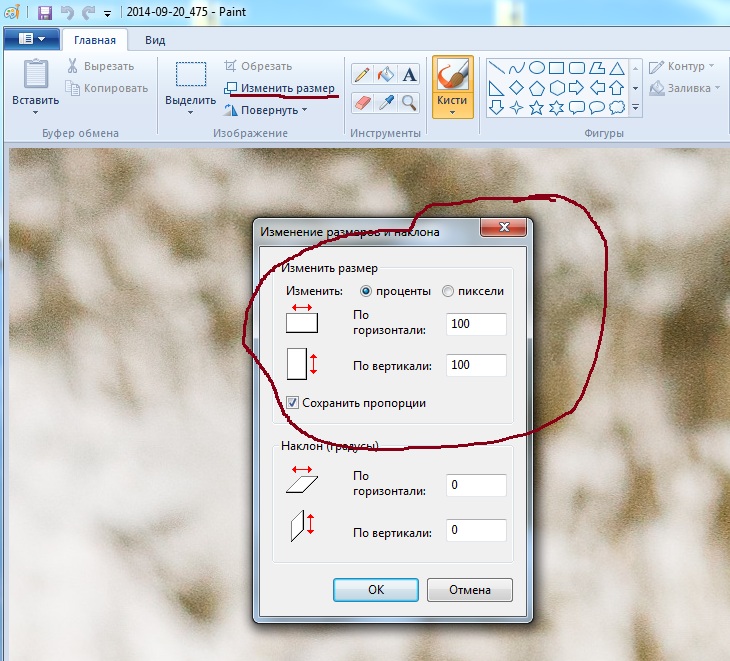The width and height of the screenshot is (730, 661).
Task: Expand the full shapes gallery
Action: click(x=635, y=108)
